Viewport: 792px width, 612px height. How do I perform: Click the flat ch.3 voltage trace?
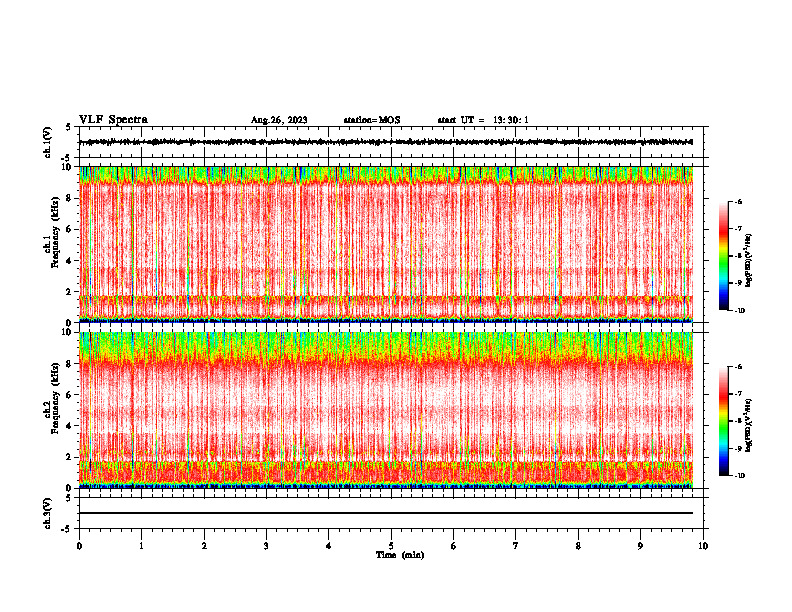point(386,513)
